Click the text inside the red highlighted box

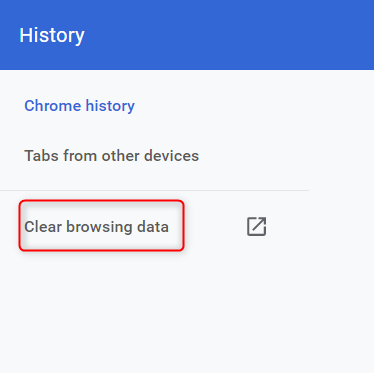click(x=96, y=227)
